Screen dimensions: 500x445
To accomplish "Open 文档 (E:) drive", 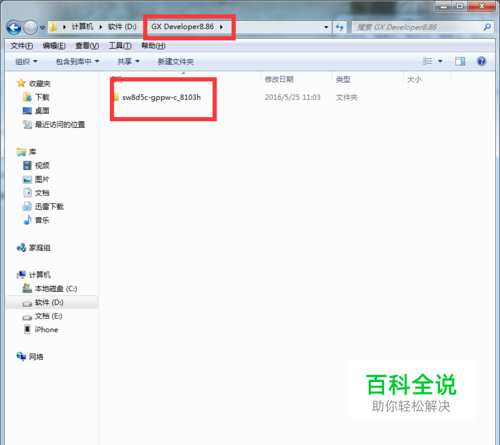I will 49,316.
